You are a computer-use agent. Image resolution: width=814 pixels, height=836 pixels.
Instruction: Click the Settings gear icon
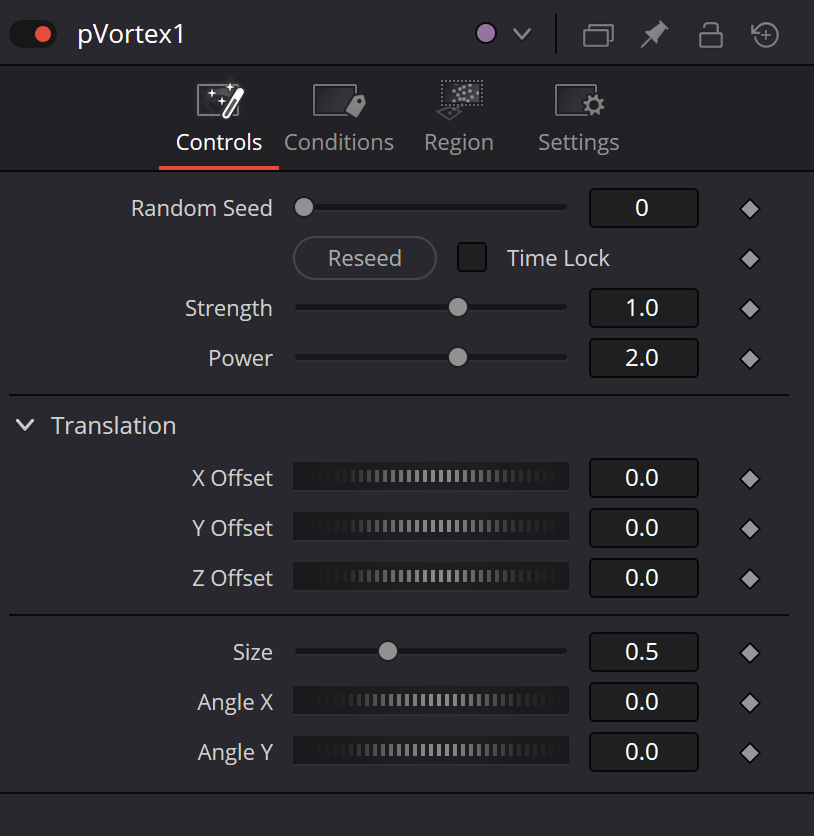click(579, 100)
